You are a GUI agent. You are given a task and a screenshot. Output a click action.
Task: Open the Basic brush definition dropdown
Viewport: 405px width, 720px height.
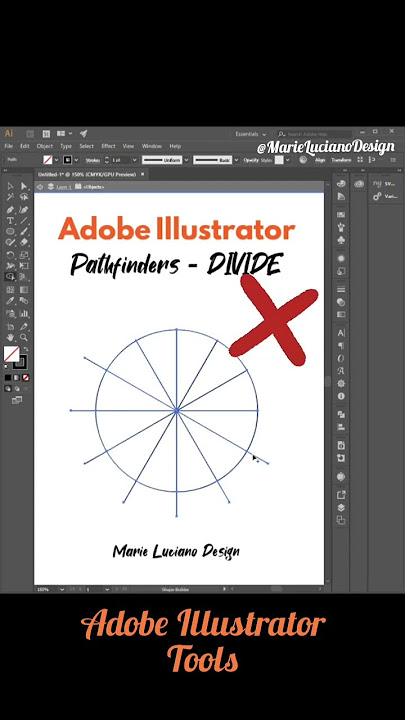click(x=236, y=160)
